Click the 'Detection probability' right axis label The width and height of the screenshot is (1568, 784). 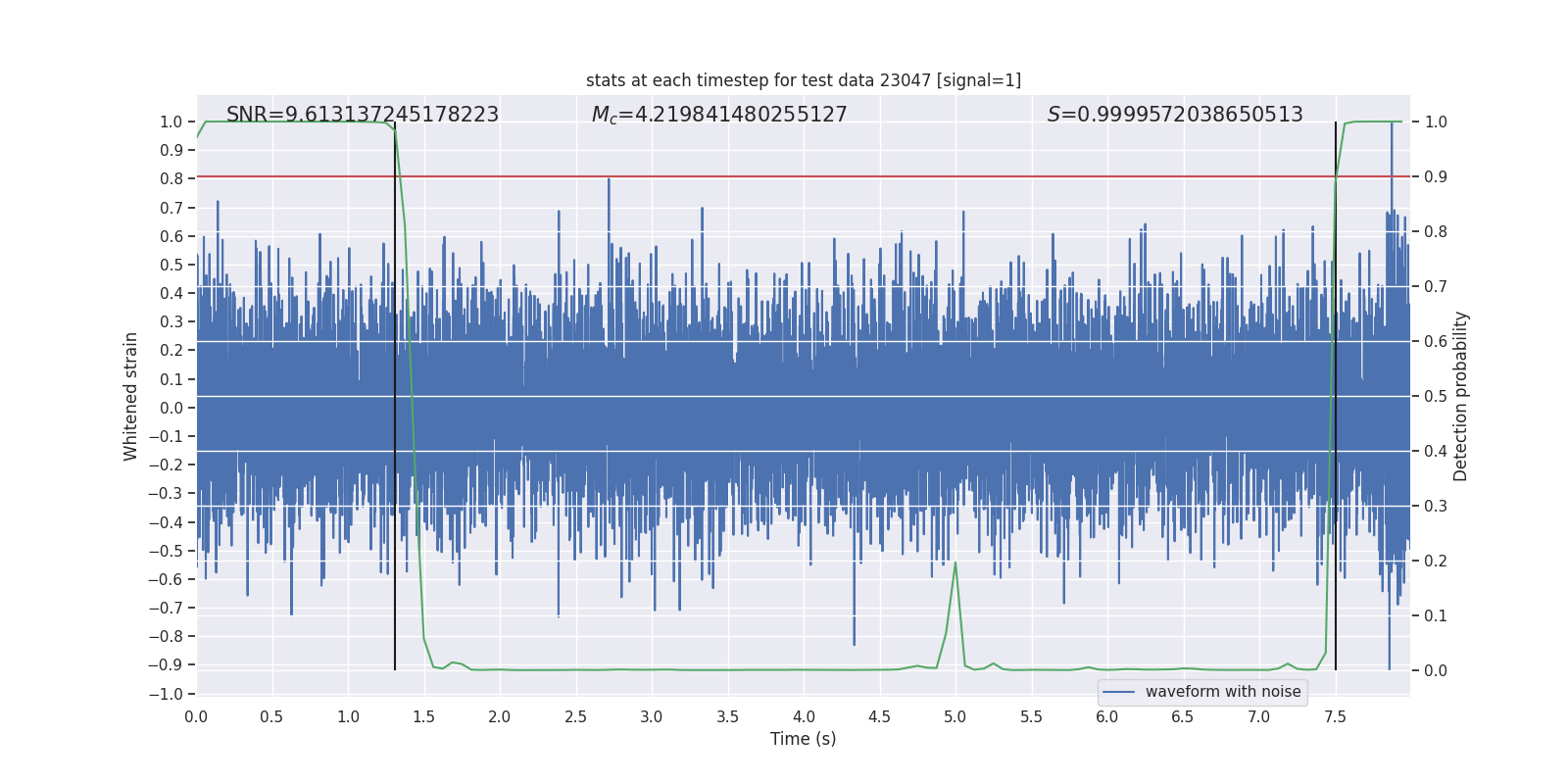(x=1460, y=396)
